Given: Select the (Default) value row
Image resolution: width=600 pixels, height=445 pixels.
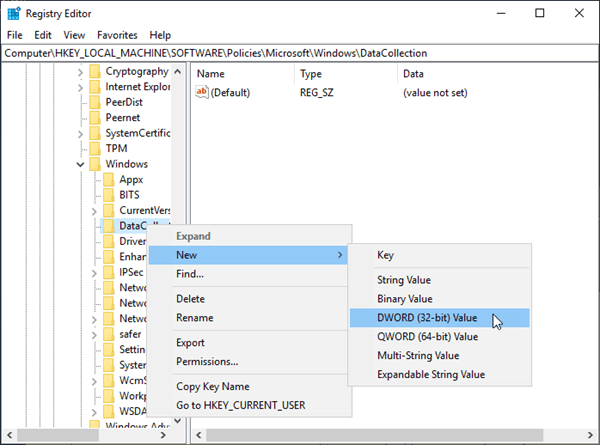Looking at the screenshot, I should point(331,93).
